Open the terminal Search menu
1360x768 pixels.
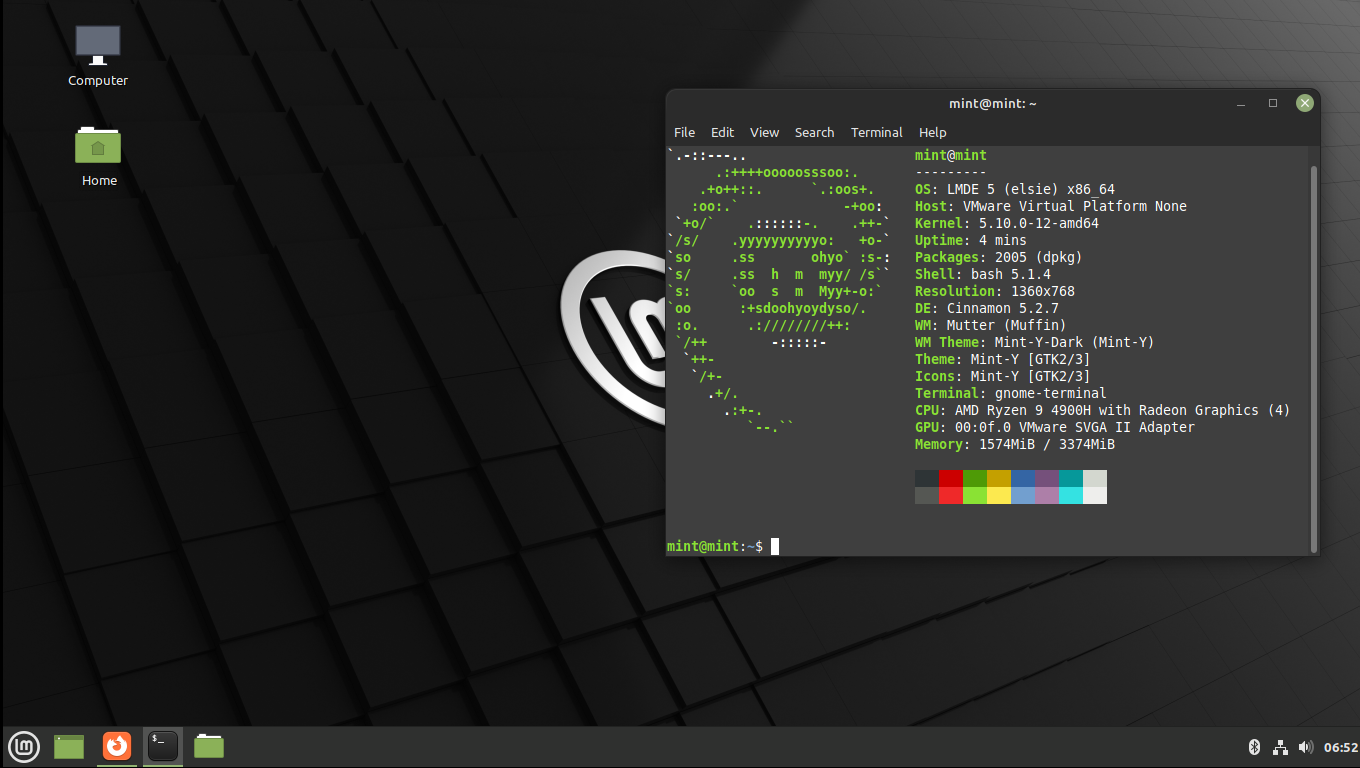click(814, 132)
